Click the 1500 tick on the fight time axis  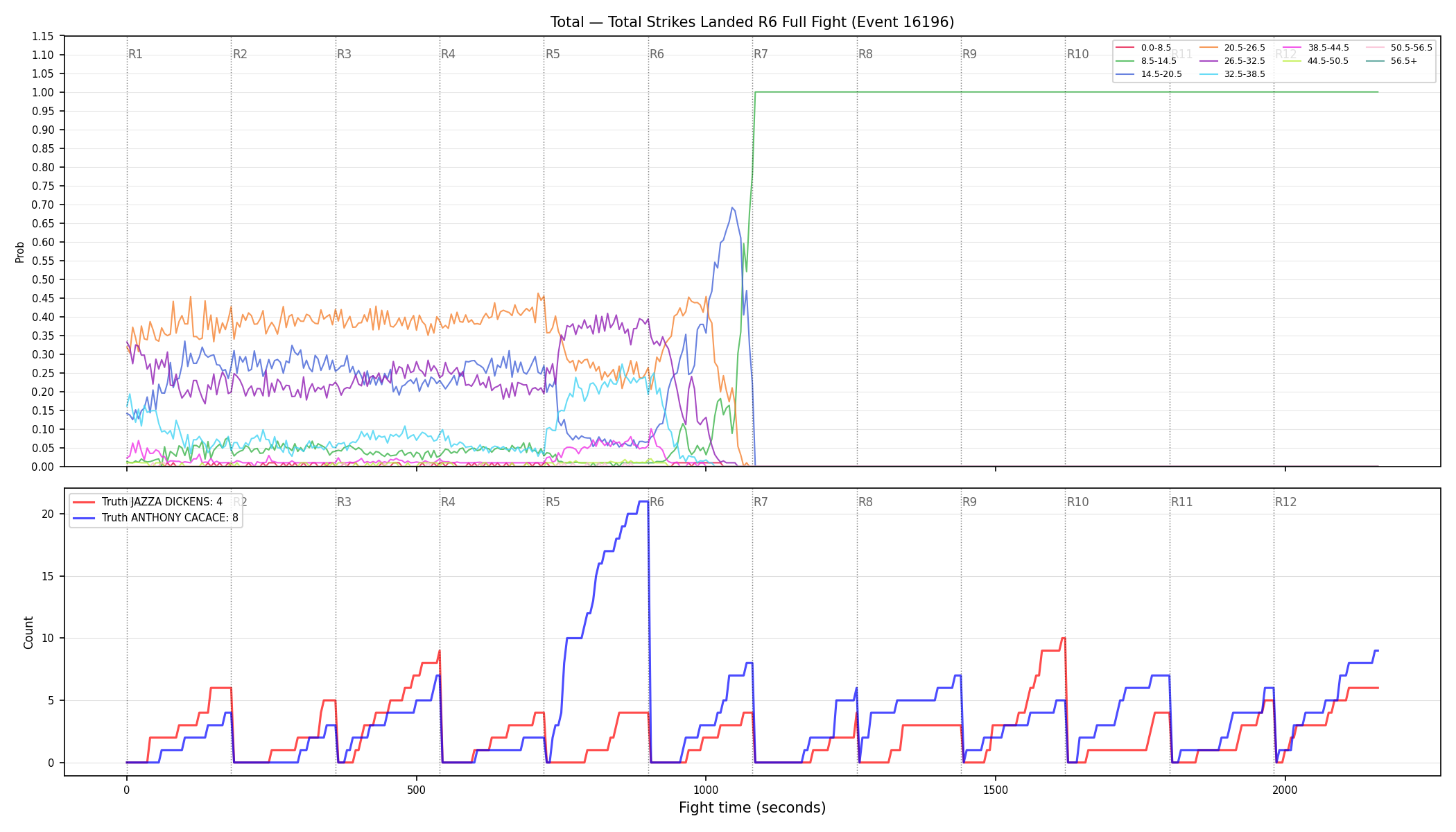[x=996, y=790]
